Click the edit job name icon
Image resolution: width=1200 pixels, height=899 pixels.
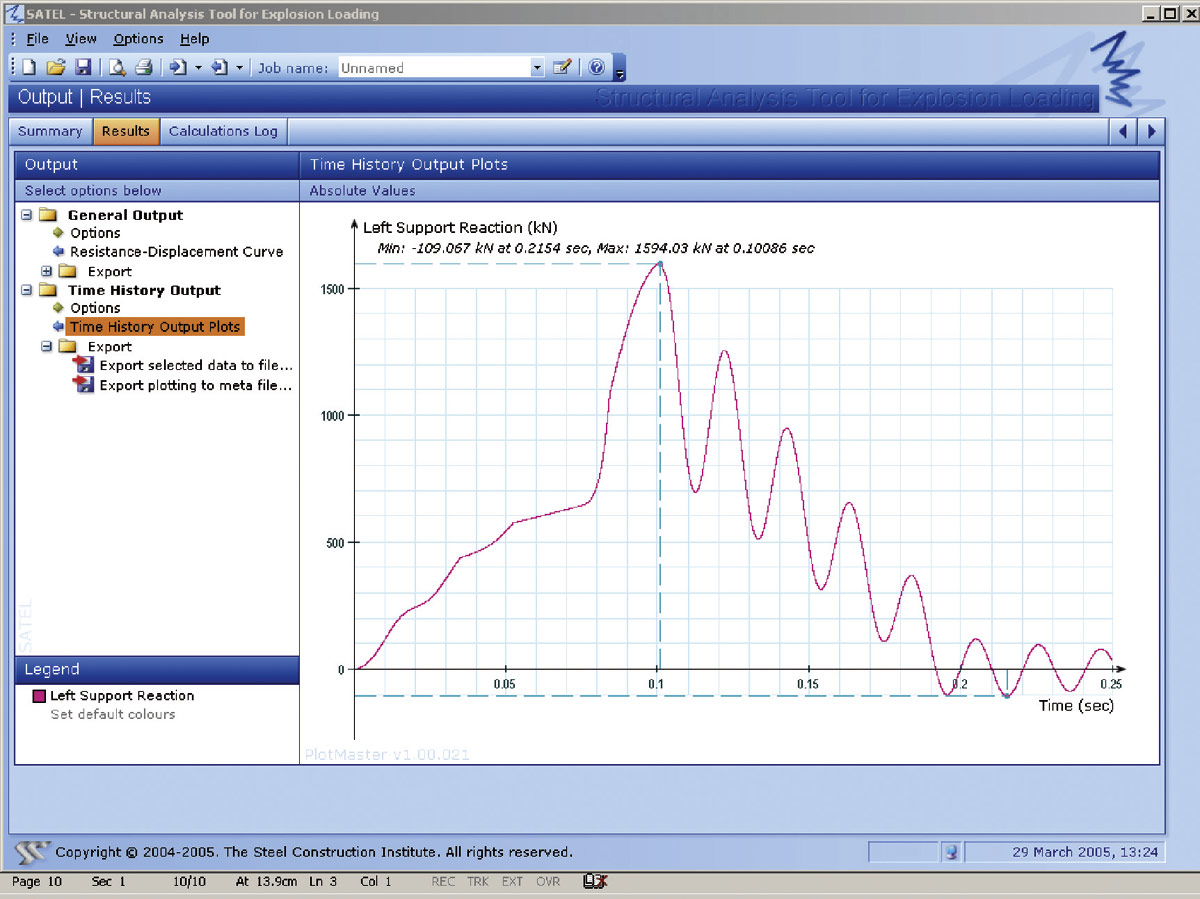coord(562,68)
